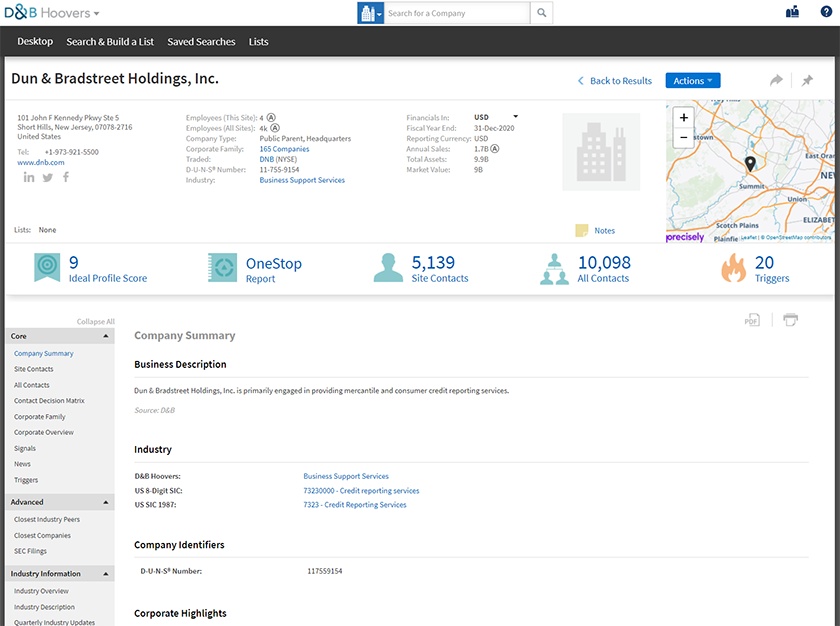Open the company Twitter icon
This screenshot has height=626, width=840.
pos(48,178)
